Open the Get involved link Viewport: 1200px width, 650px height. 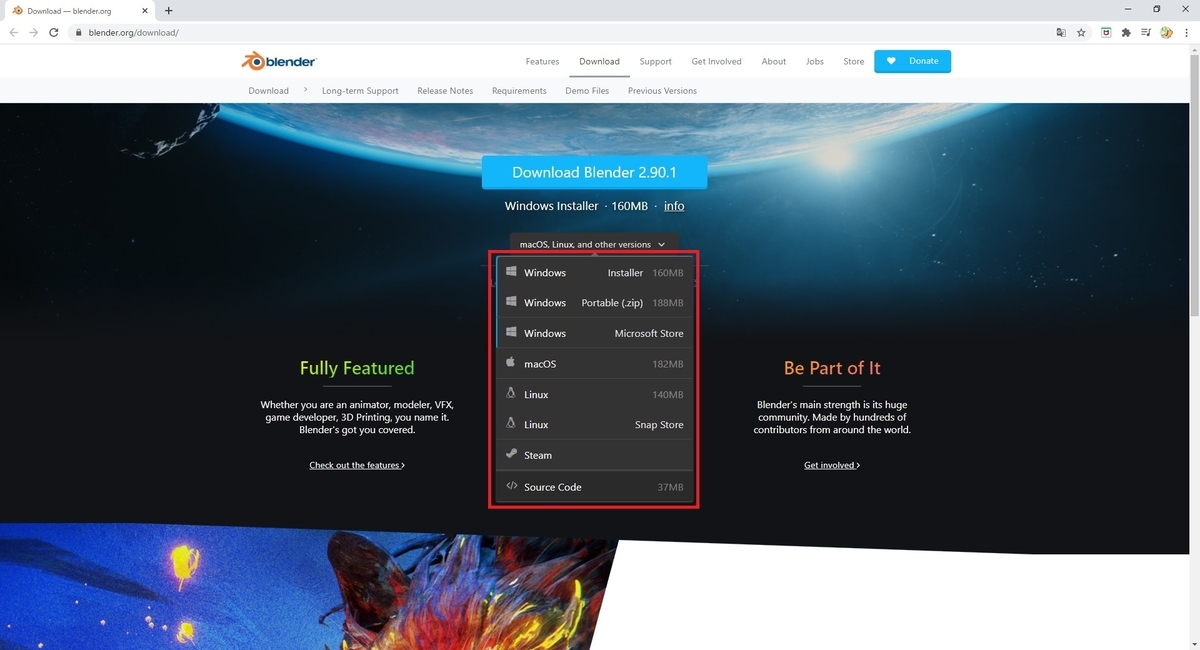point(832,465)
